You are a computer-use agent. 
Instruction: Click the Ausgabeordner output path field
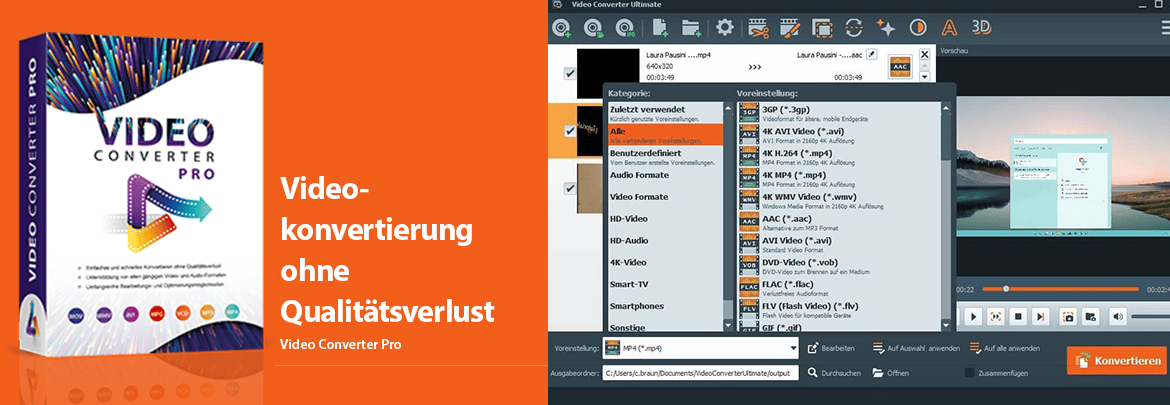[700, 373]
